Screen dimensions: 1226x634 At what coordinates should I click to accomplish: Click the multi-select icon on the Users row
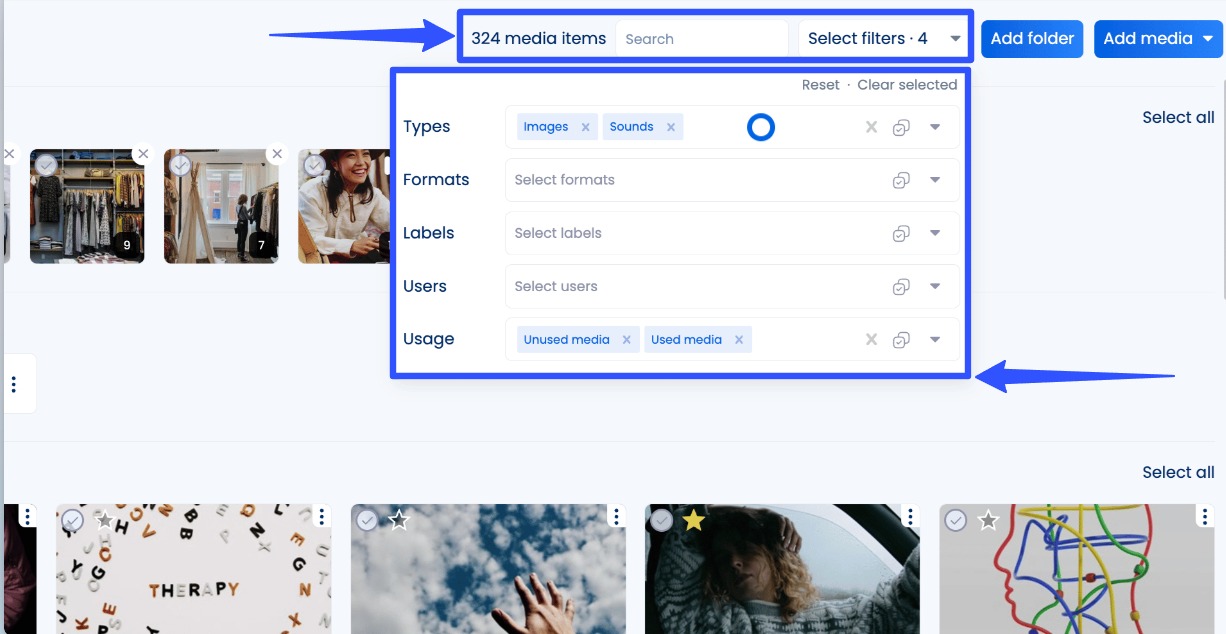click(901, 286)
